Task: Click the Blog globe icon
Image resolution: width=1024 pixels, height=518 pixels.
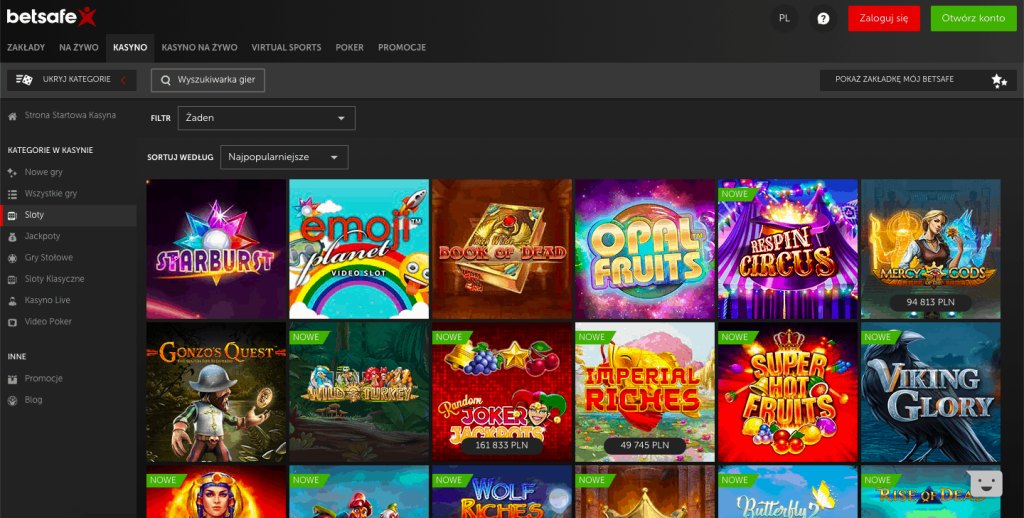Action: (12, 400)
